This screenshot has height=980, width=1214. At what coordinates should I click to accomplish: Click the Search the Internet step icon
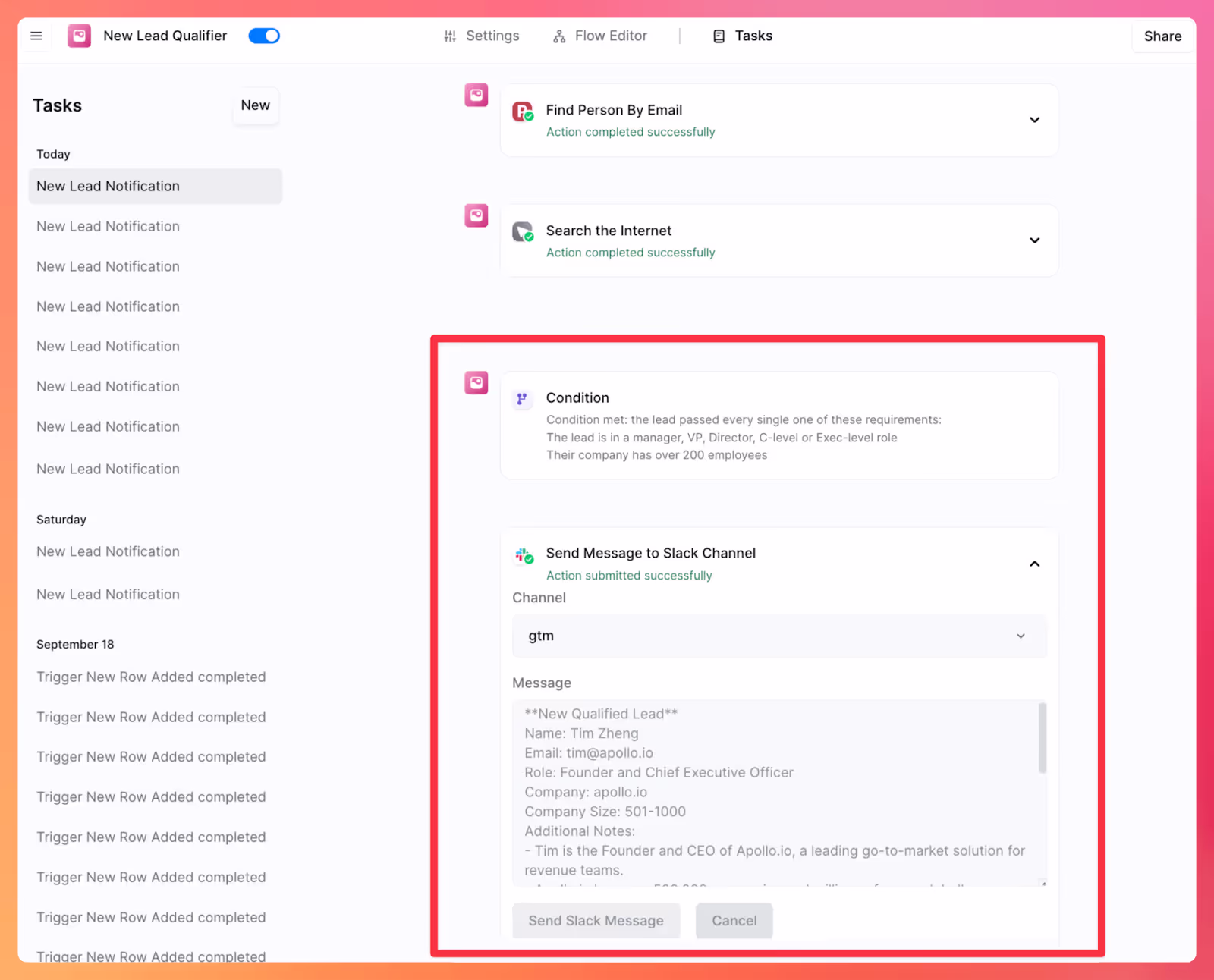click(523, 231)
